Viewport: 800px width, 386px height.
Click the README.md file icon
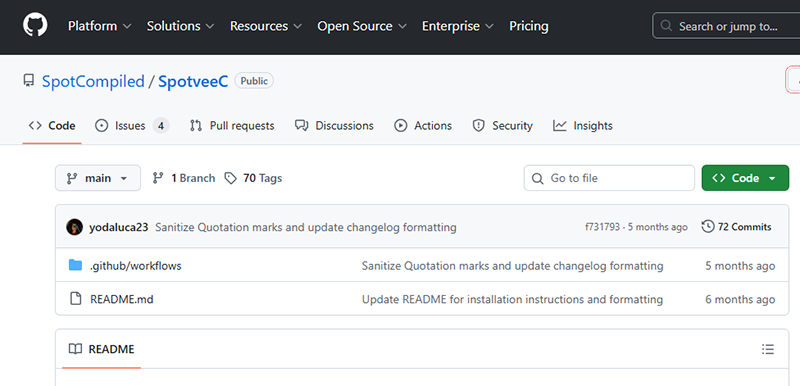[x=76, y=299]
